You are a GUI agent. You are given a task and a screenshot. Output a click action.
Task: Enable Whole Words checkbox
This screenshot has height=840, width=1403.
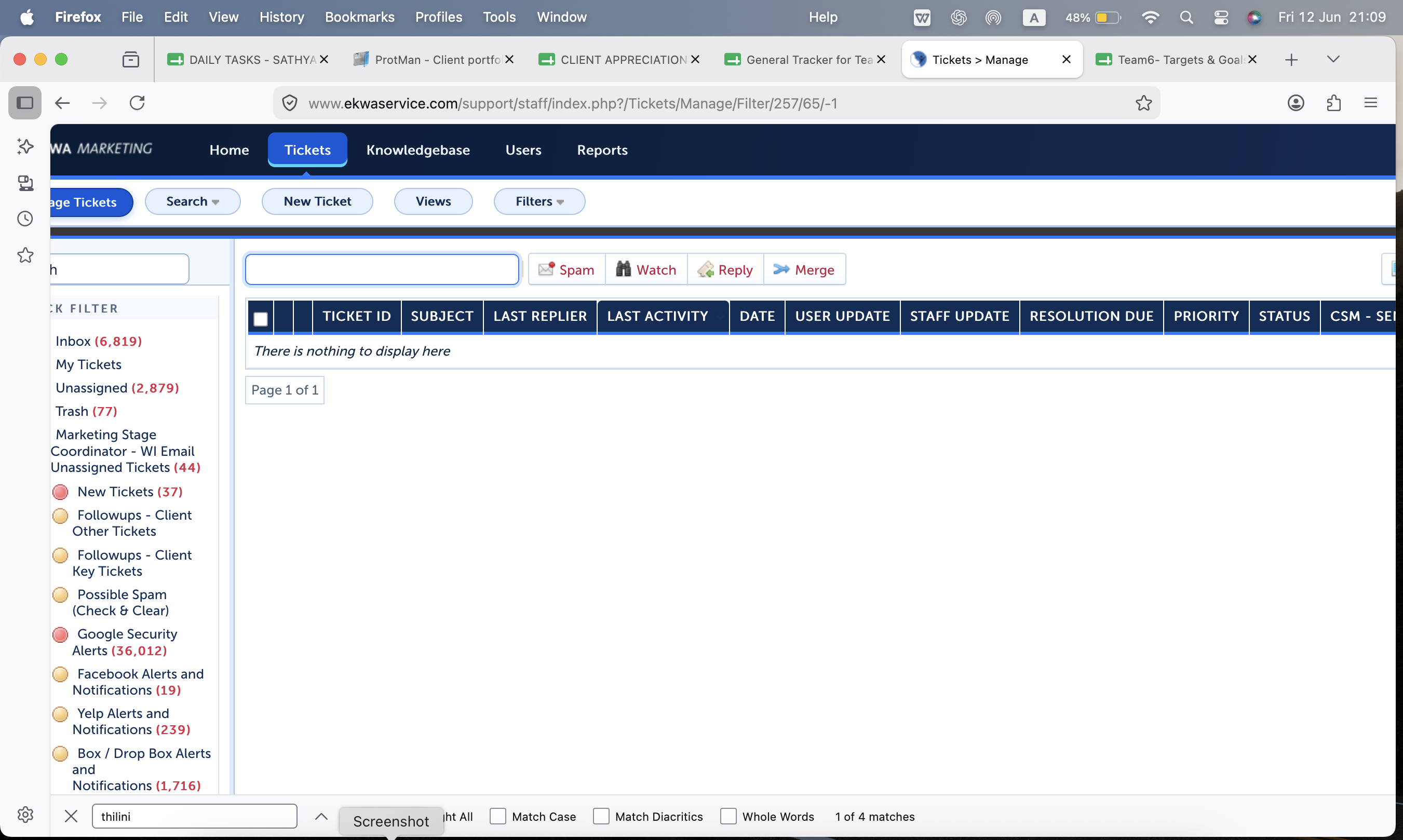point(728,816)
